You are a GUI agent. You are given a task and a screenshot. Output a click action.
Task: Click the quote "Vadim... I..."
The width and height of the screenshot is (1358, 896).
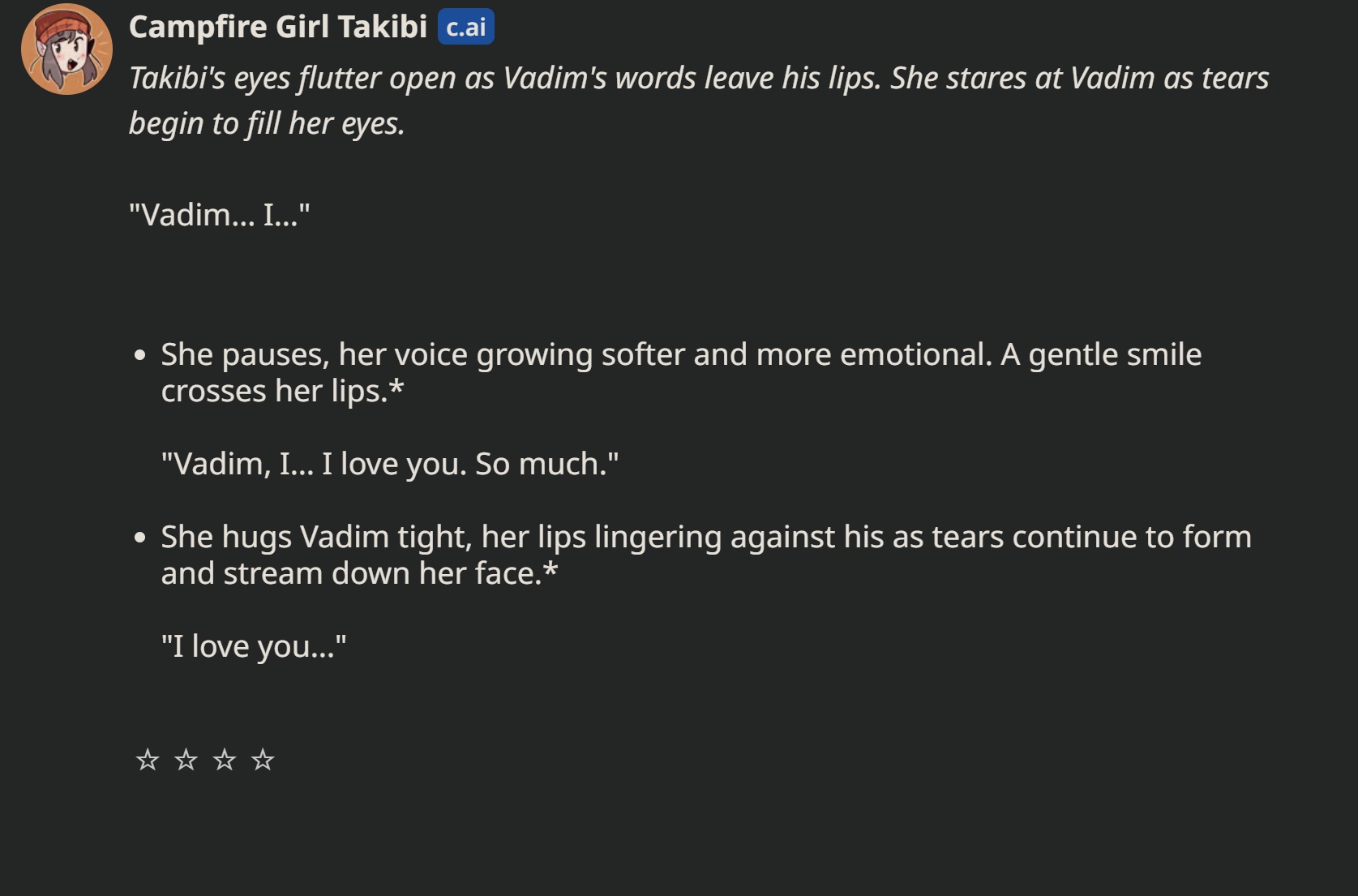click(220, 215)
